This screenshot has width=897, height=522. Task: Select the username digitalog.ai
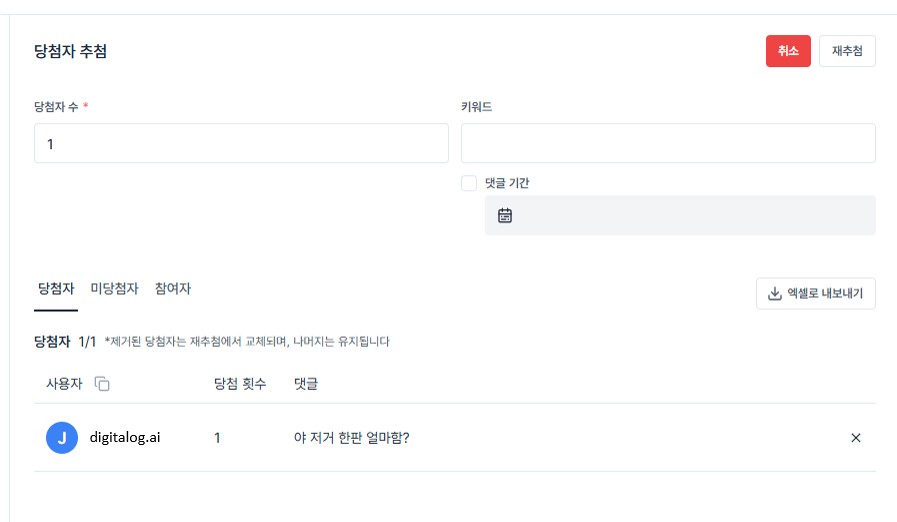125,438
